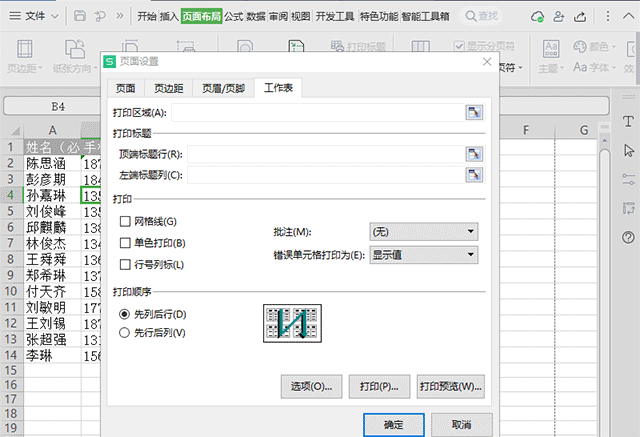This screenshot has height=437, width=640.
Task: Open the 文件 menu dropdown
Action: point(41,16)
